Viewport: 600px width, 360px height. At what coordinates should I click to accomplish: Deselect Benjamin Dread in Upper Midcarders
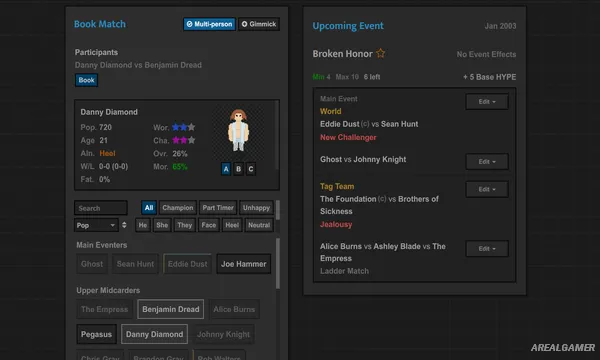[x=171, y=309]
